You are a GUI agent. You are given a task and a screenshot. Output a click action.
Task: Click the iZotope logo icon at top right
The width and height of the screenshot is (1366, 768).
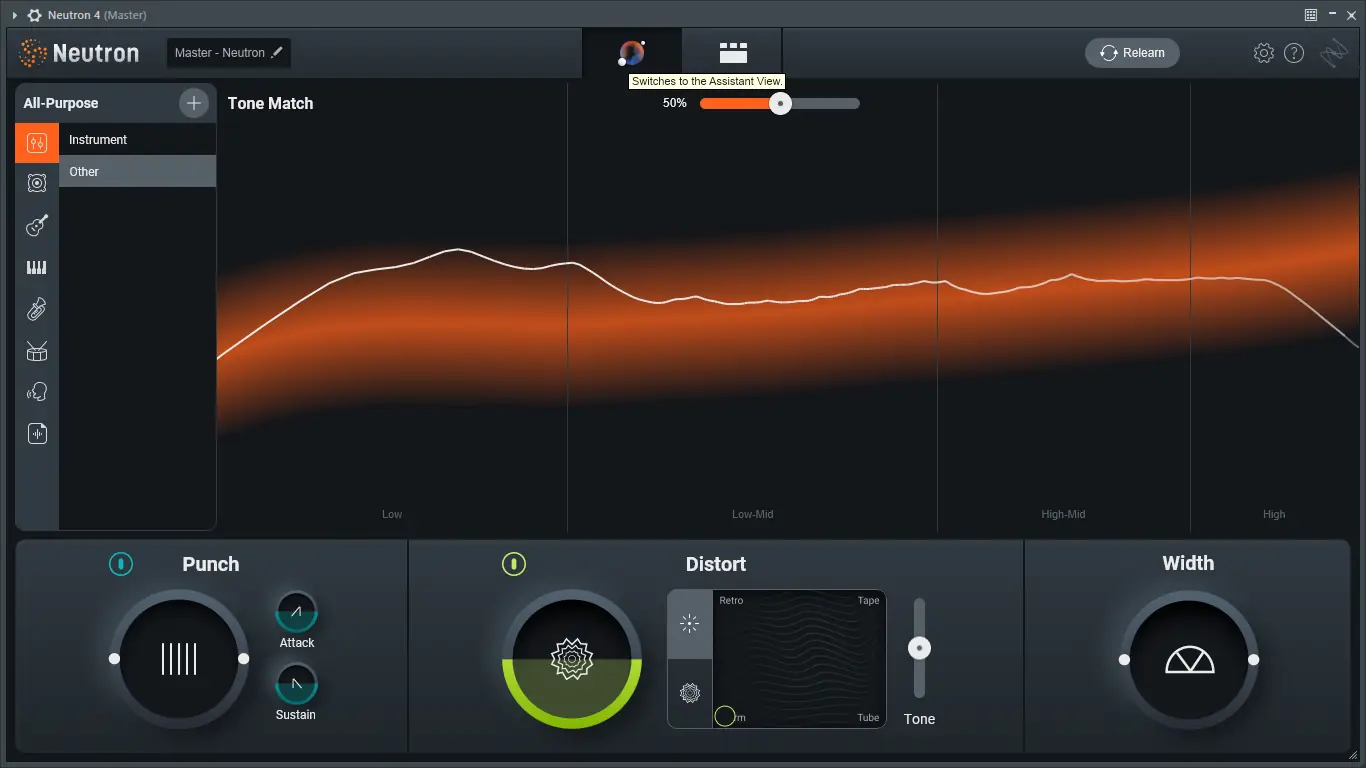[x=1334, y=53]
